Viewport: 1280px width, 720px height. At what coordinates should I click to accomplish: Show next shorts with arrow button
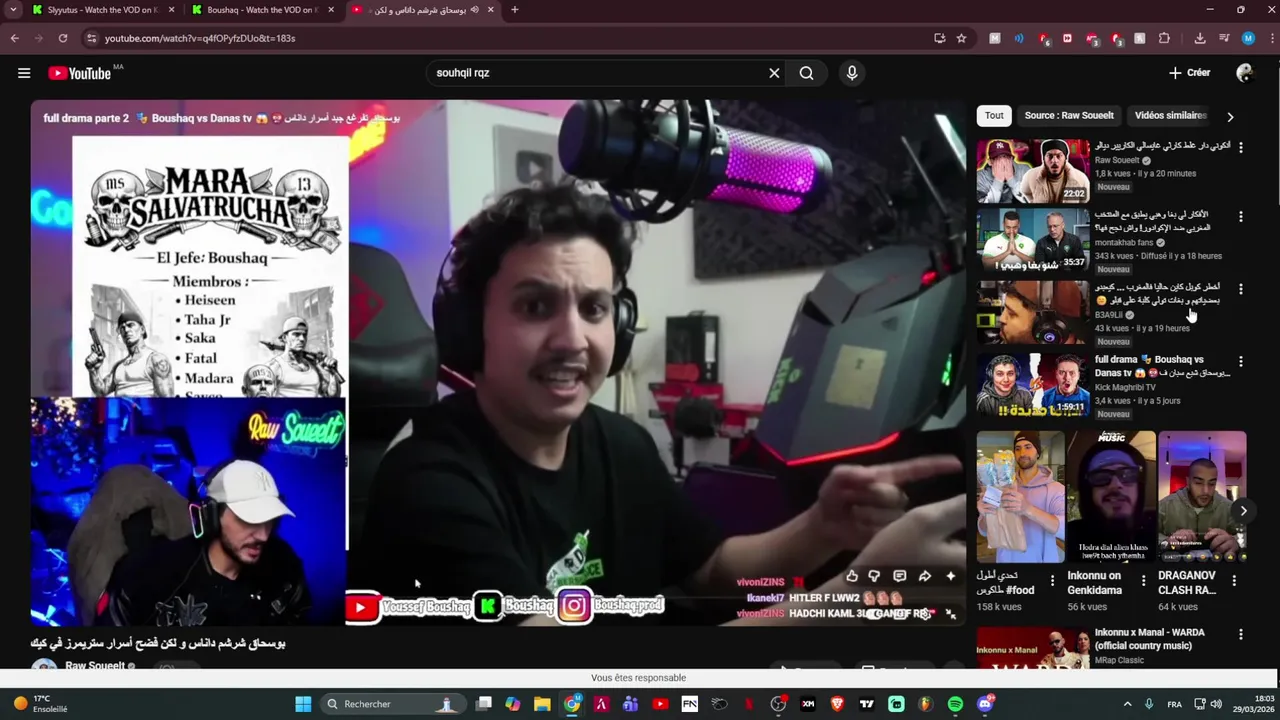tap(1243, 511)
